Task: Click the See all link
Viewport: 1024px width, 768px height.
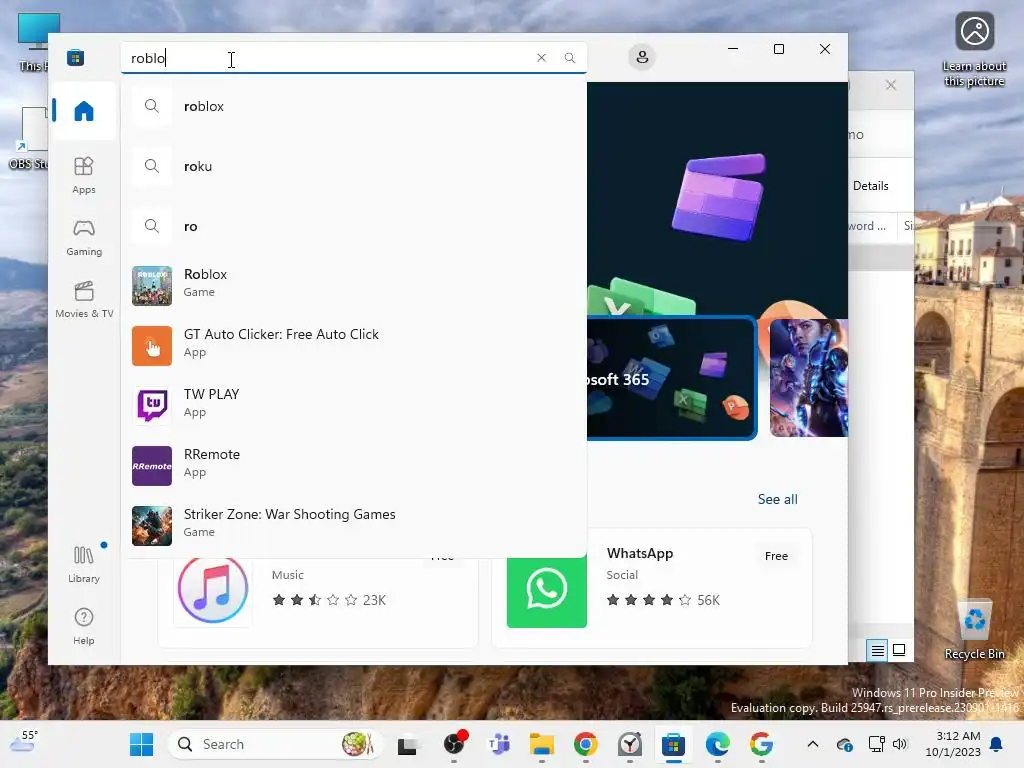Action: pyautogui.click(x=777, y=499)
